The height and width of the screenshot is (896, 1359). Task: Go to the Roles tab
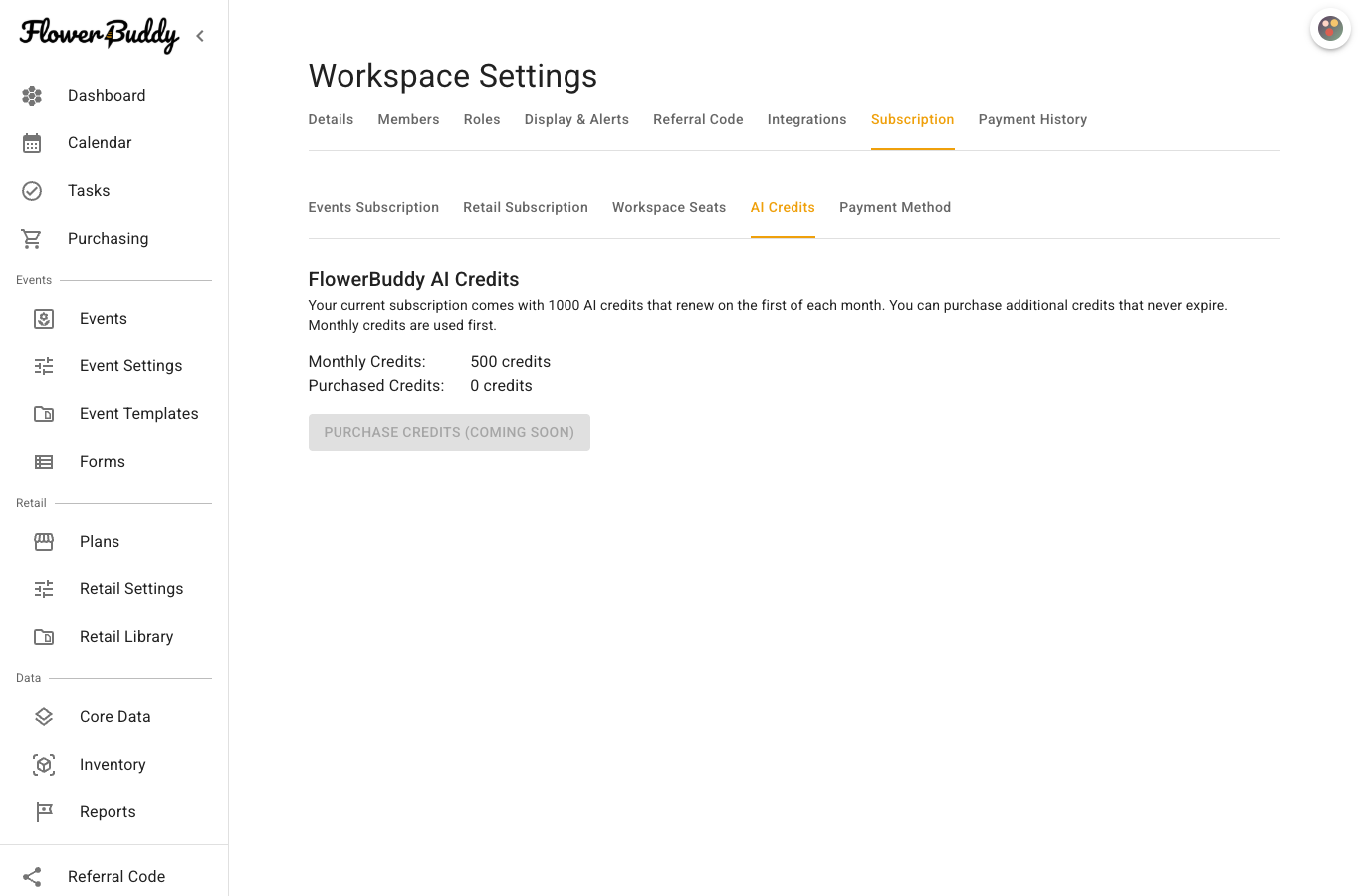[482, 120]
